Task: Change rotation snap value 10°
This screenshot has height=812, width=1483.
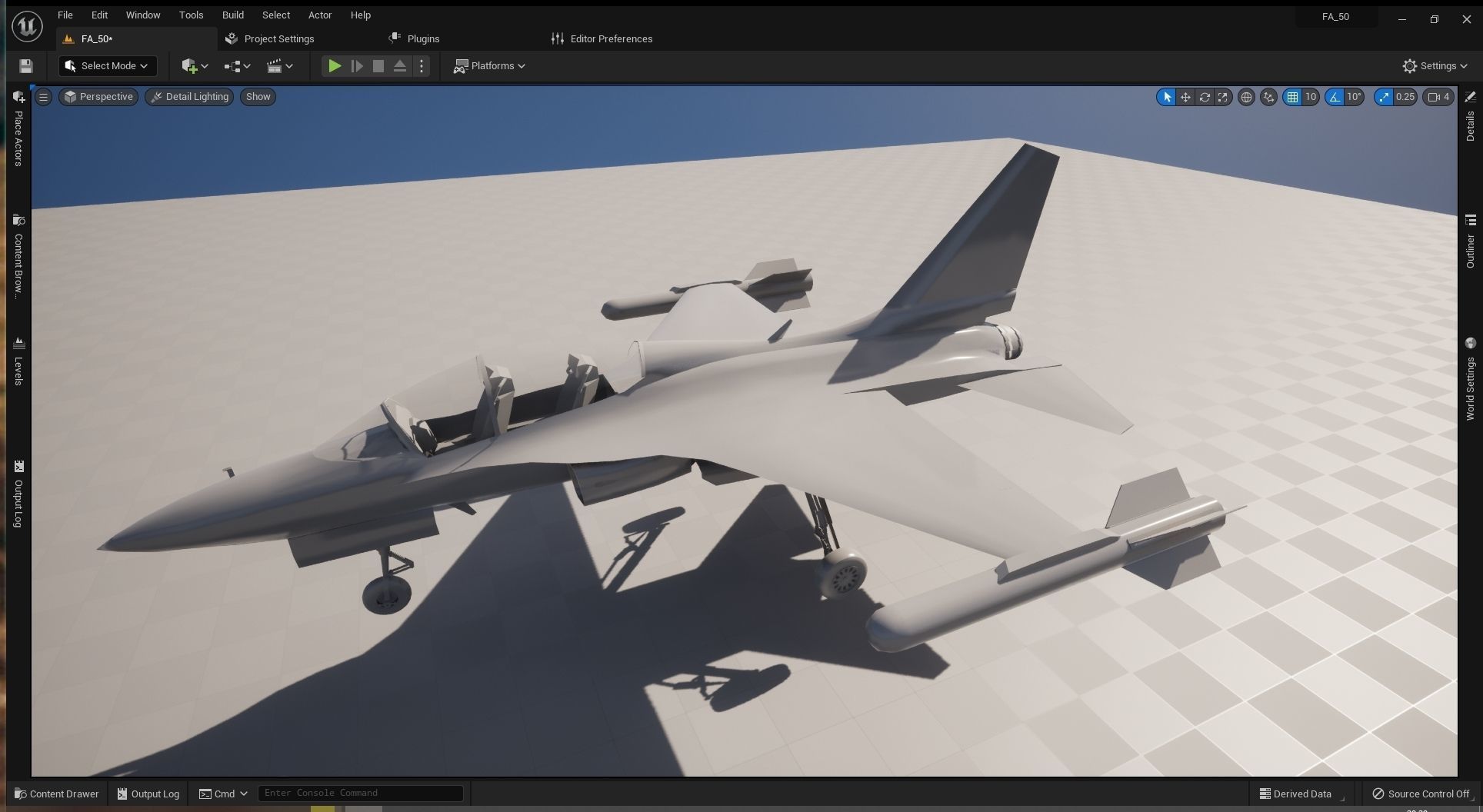Action: click(x=1355, y=97)
